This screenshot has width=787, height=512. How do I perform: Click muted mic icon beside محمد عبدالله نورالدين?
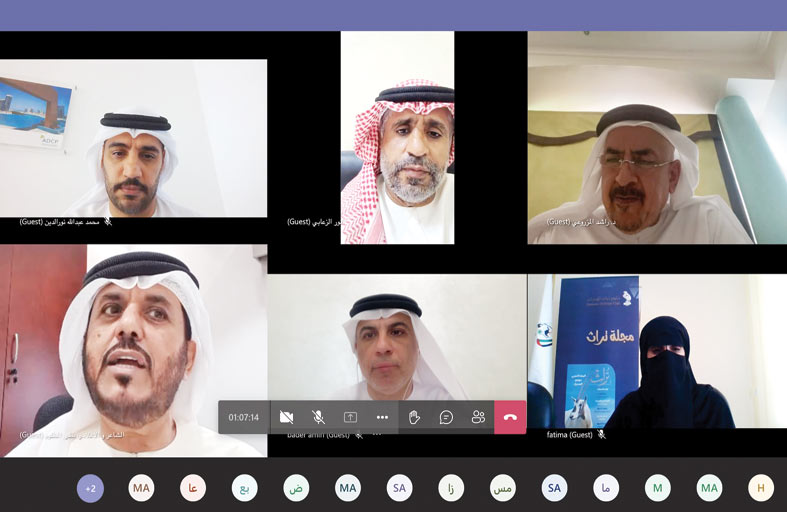point(108,221)
